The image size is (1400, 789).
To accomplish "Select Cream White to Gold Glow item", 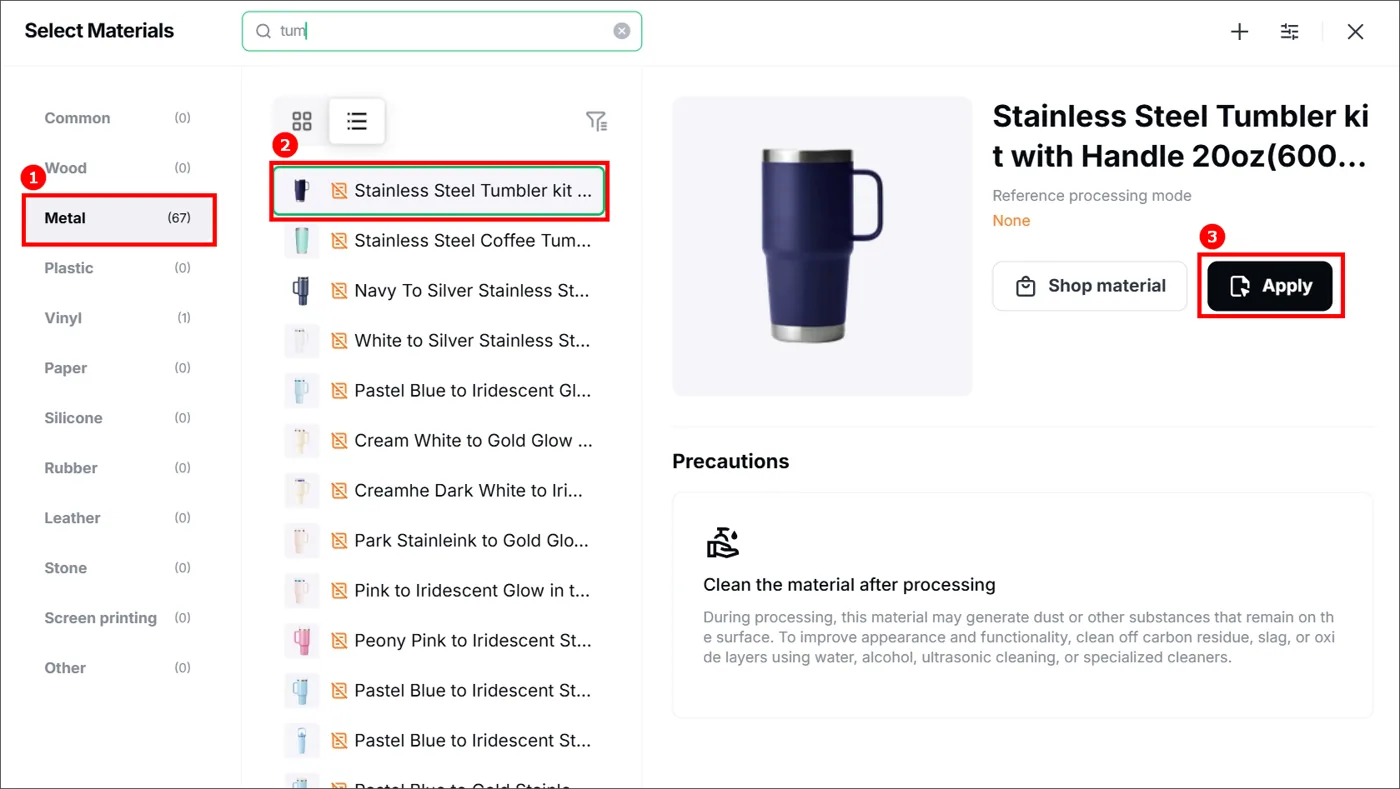I will (439, 441).
